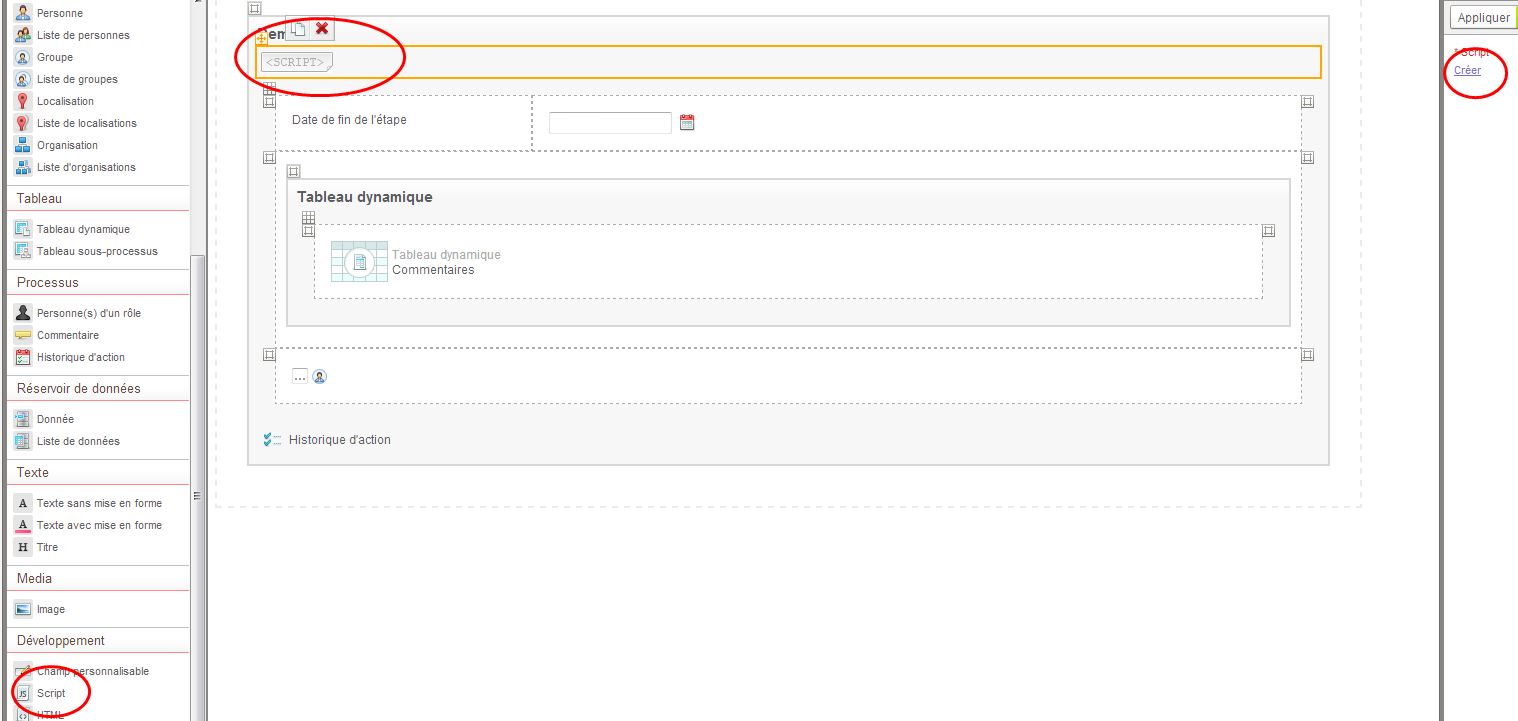
Task: Select Historique d'action element in the form
Action: tap(327, 440)
